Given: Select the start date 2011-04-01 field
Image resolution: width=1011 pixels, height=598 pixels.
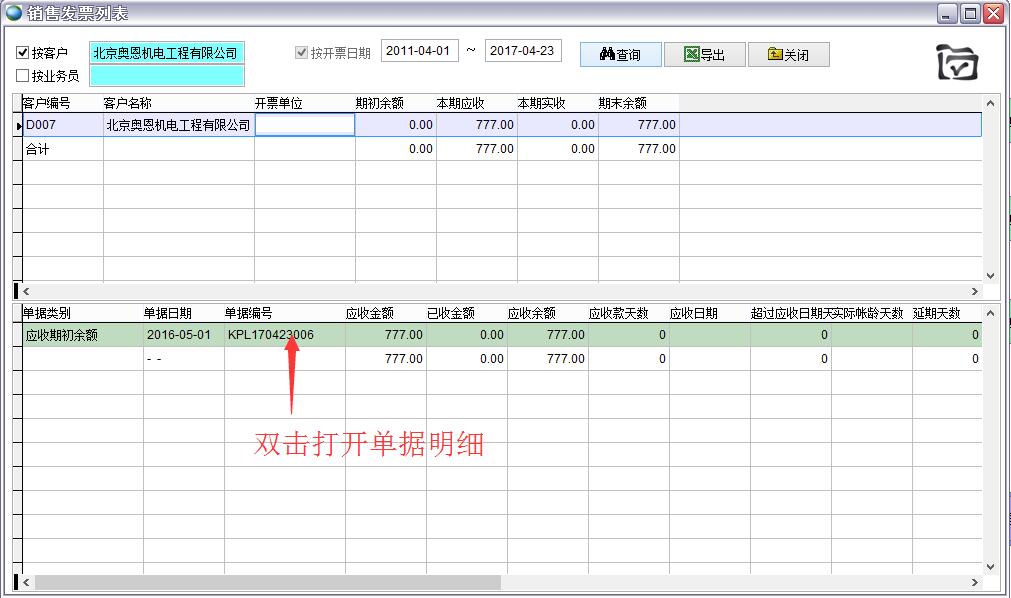Looking at the screenshot, I should 419,51.
